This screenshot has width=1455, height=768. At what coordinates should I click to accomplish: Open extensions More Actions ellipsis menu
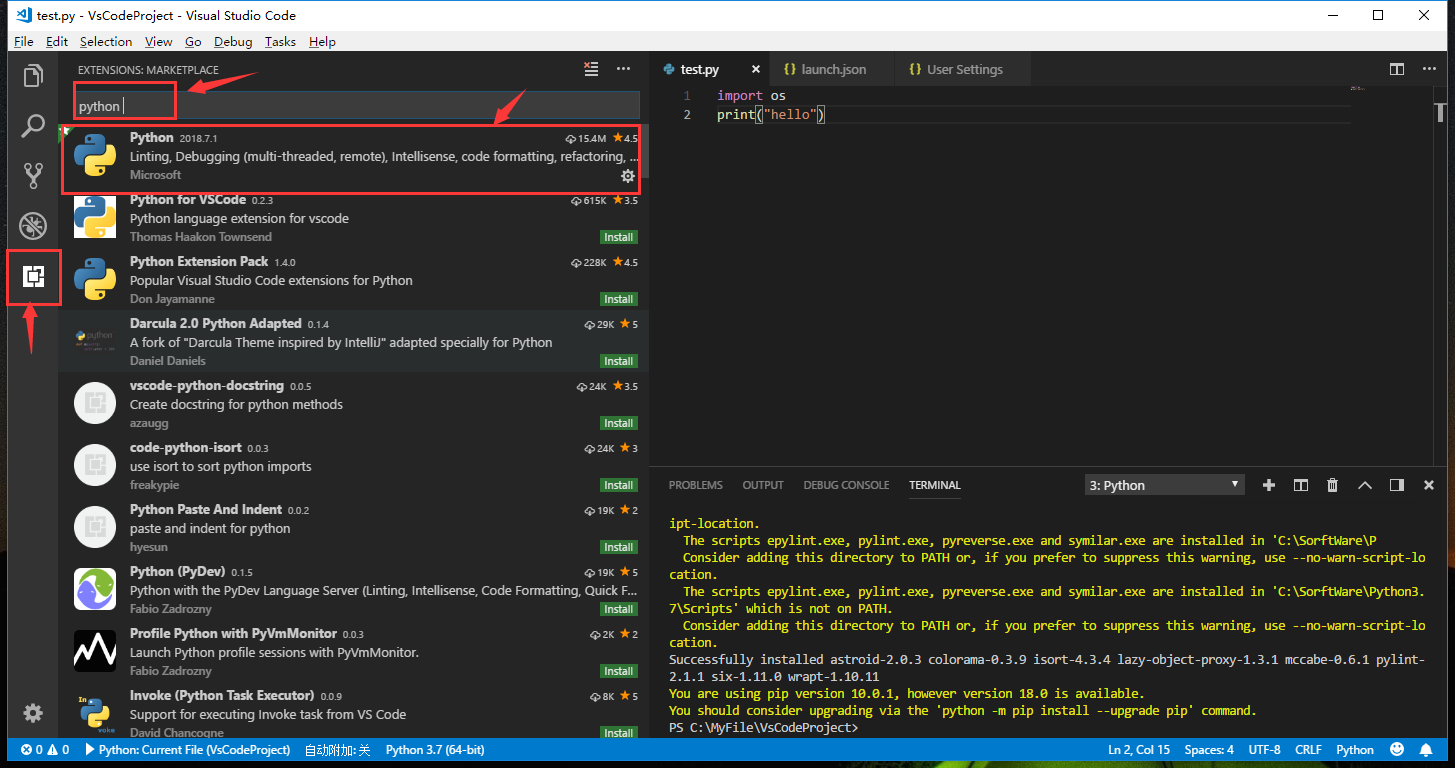tap(623, 69)
